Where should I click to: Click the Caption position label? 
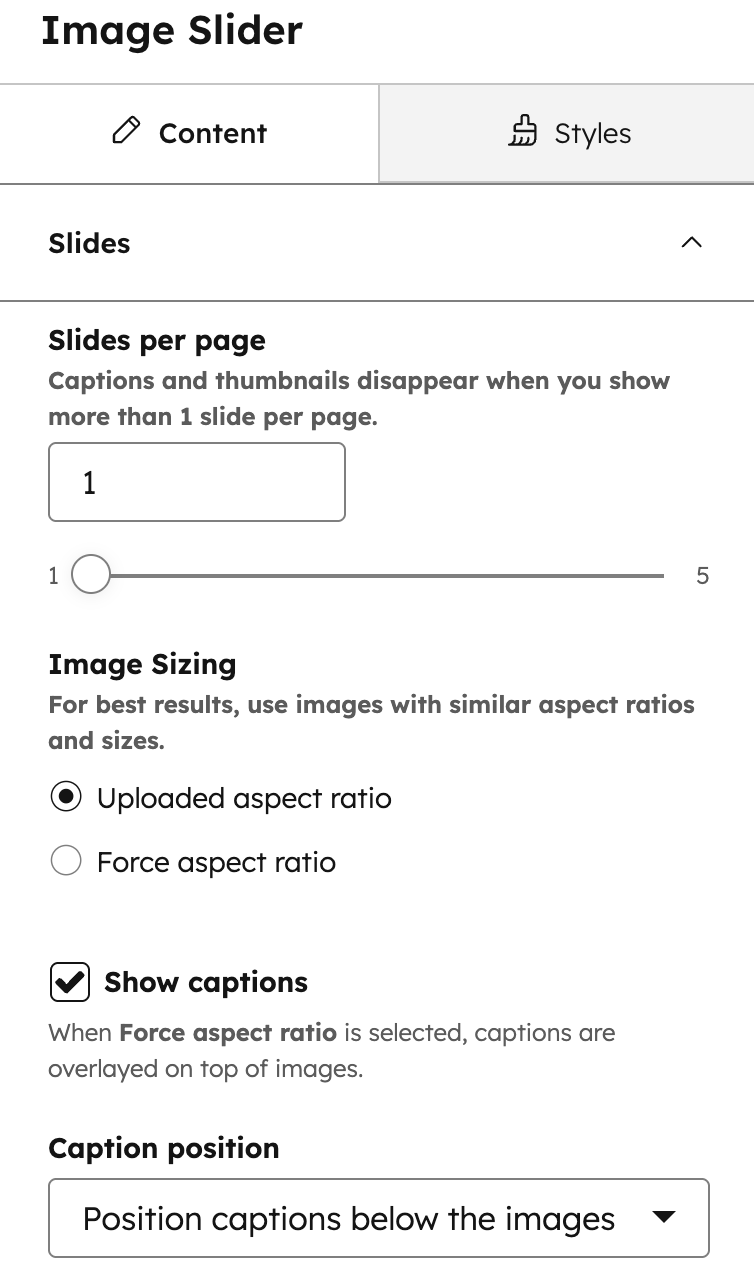click(x=163, y=1148)
